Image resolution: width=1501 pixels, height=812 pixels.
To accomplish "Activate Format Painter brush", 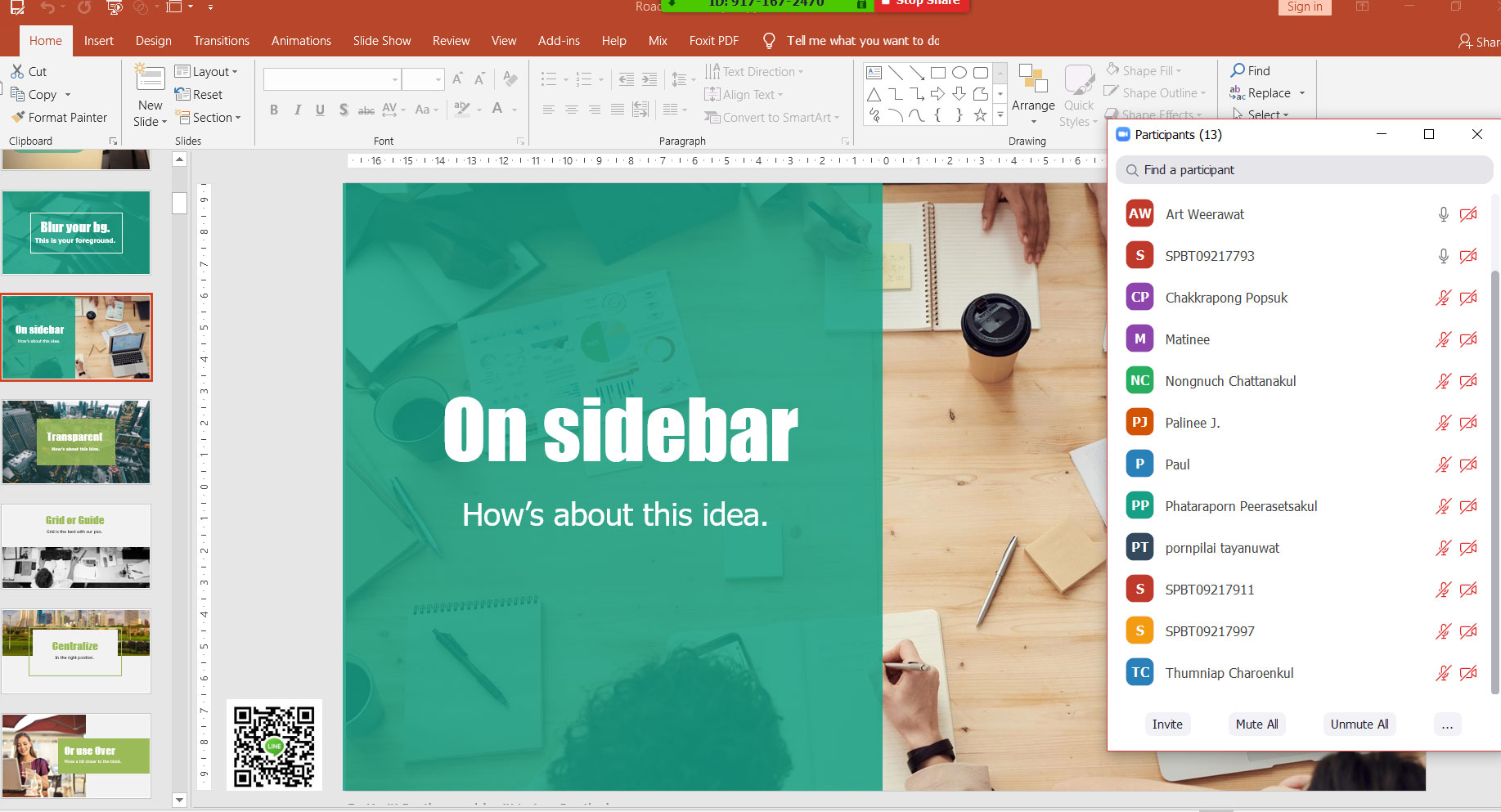I will click(17, 118).
